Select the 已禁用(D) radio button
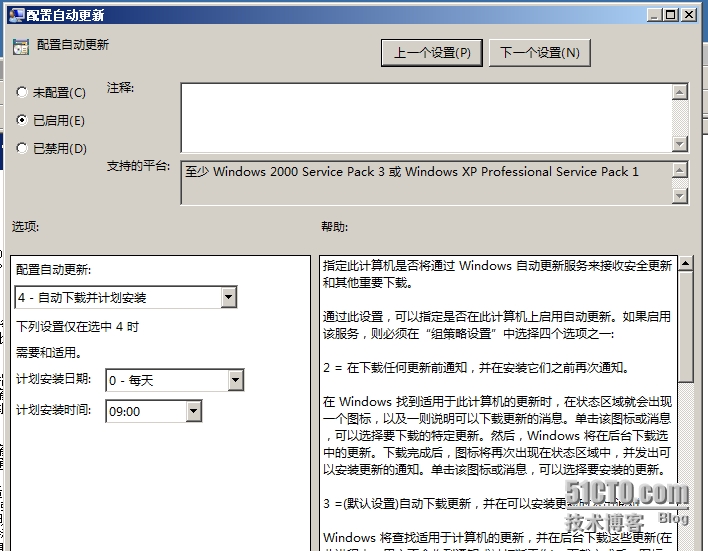The image size is (708, 551). tap(22, 148)
